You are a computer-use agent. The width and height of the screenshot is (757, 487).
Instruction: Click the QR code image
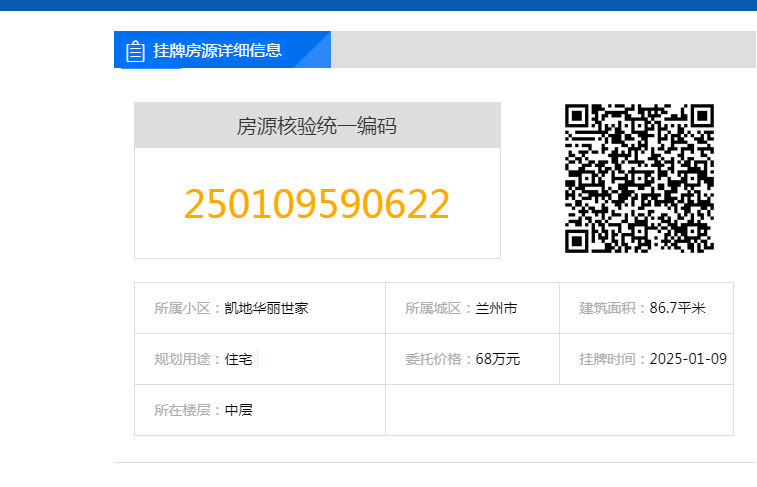[x=639, y=178]
